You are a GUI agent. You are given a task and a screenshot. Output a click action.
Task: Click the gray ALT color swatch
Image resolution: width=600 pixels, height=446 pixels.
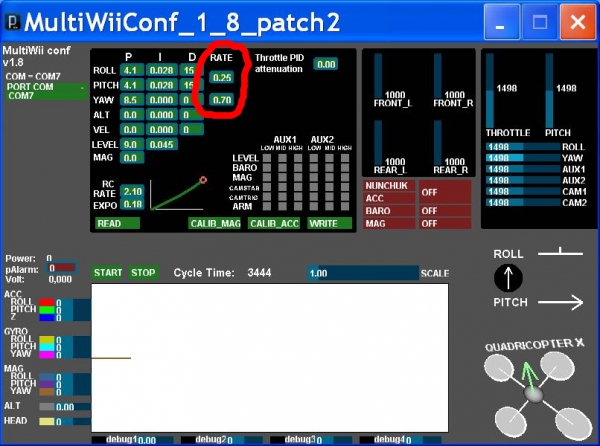click(x=47, y=407)
